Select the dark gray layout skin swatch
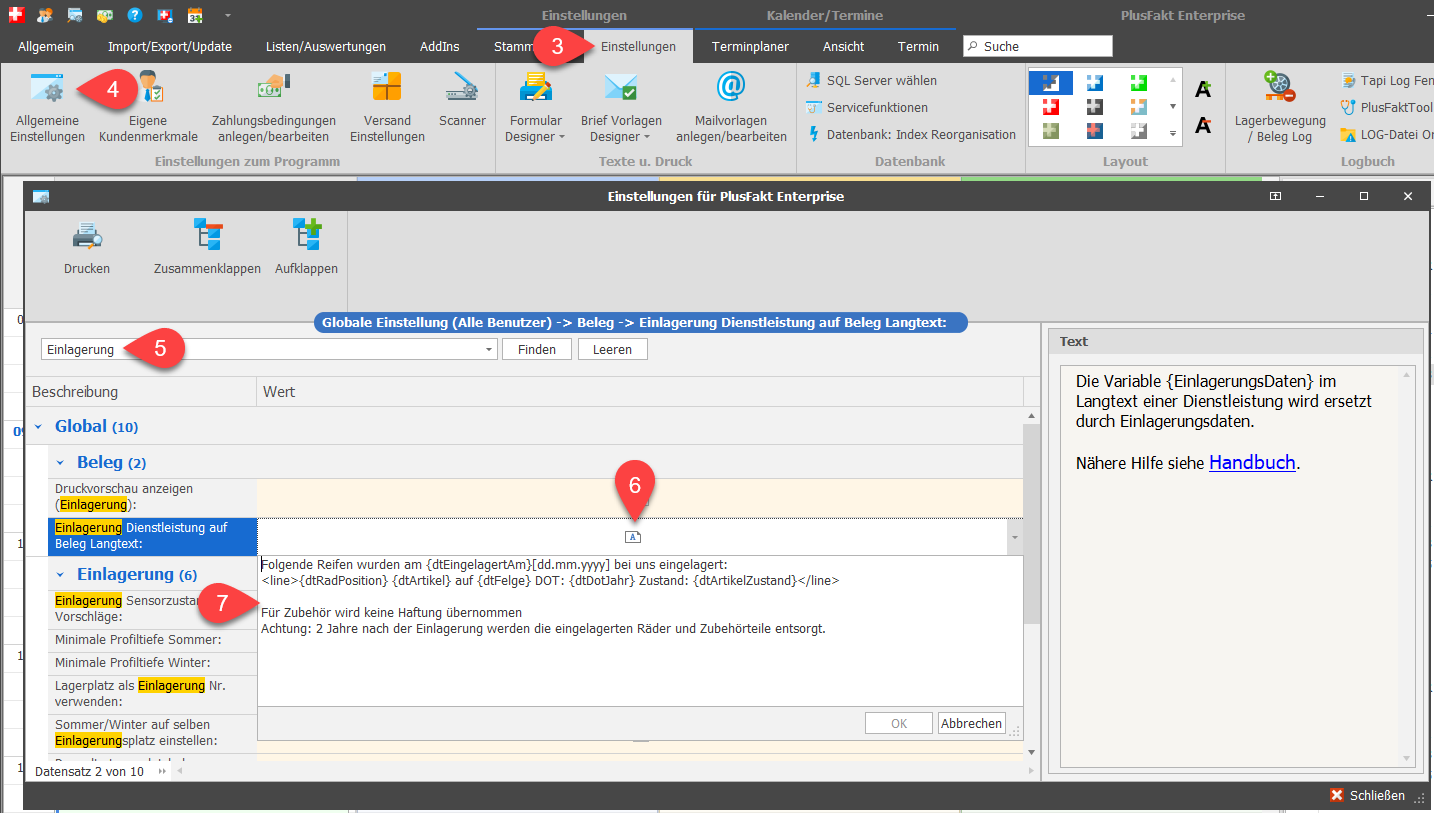Screen dimensions: 1434x813 [1095, 106]
